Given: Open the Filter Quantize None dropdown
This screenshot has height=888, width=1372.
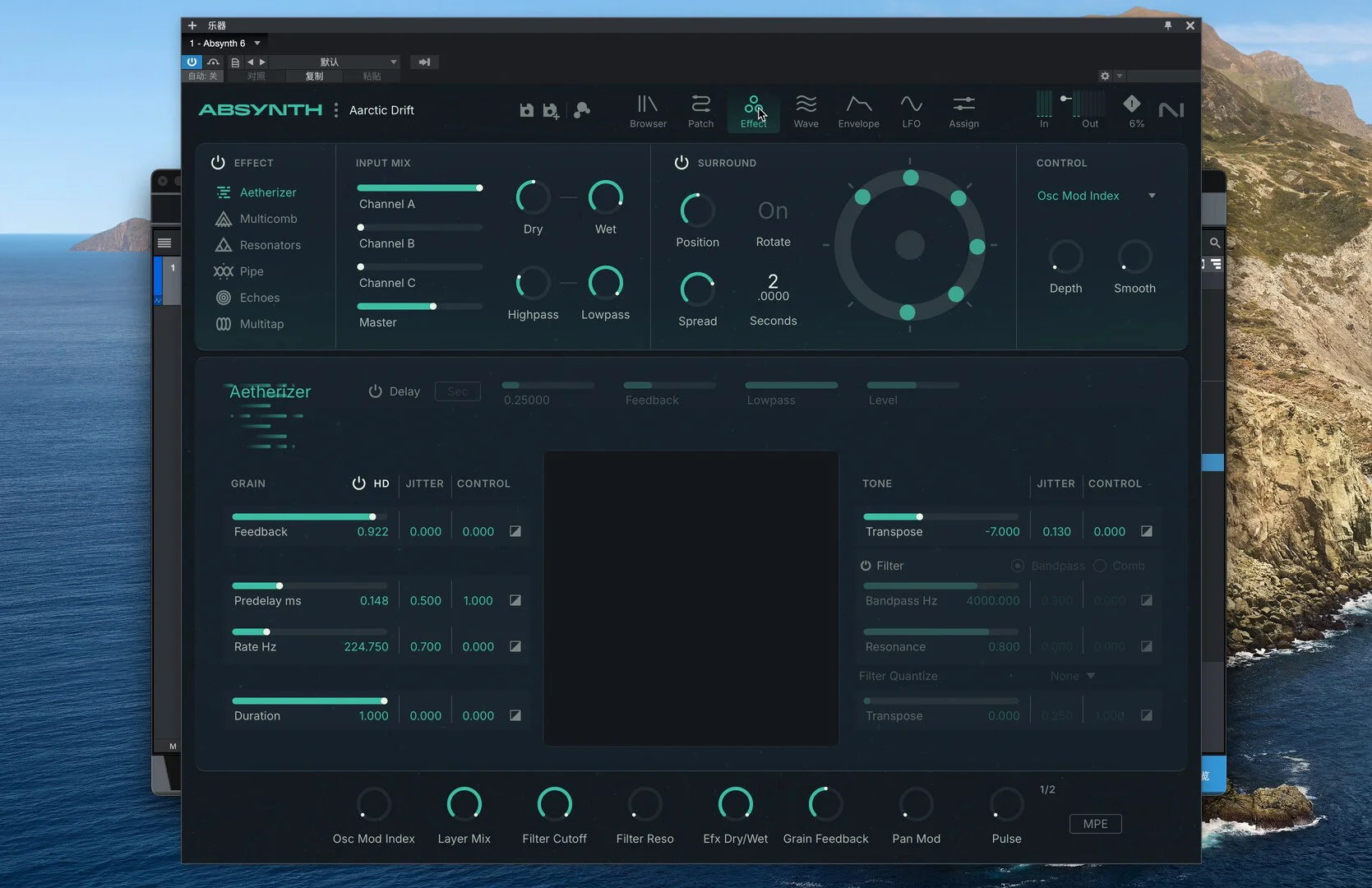Looking at the screenshot, I should 1073,676.
